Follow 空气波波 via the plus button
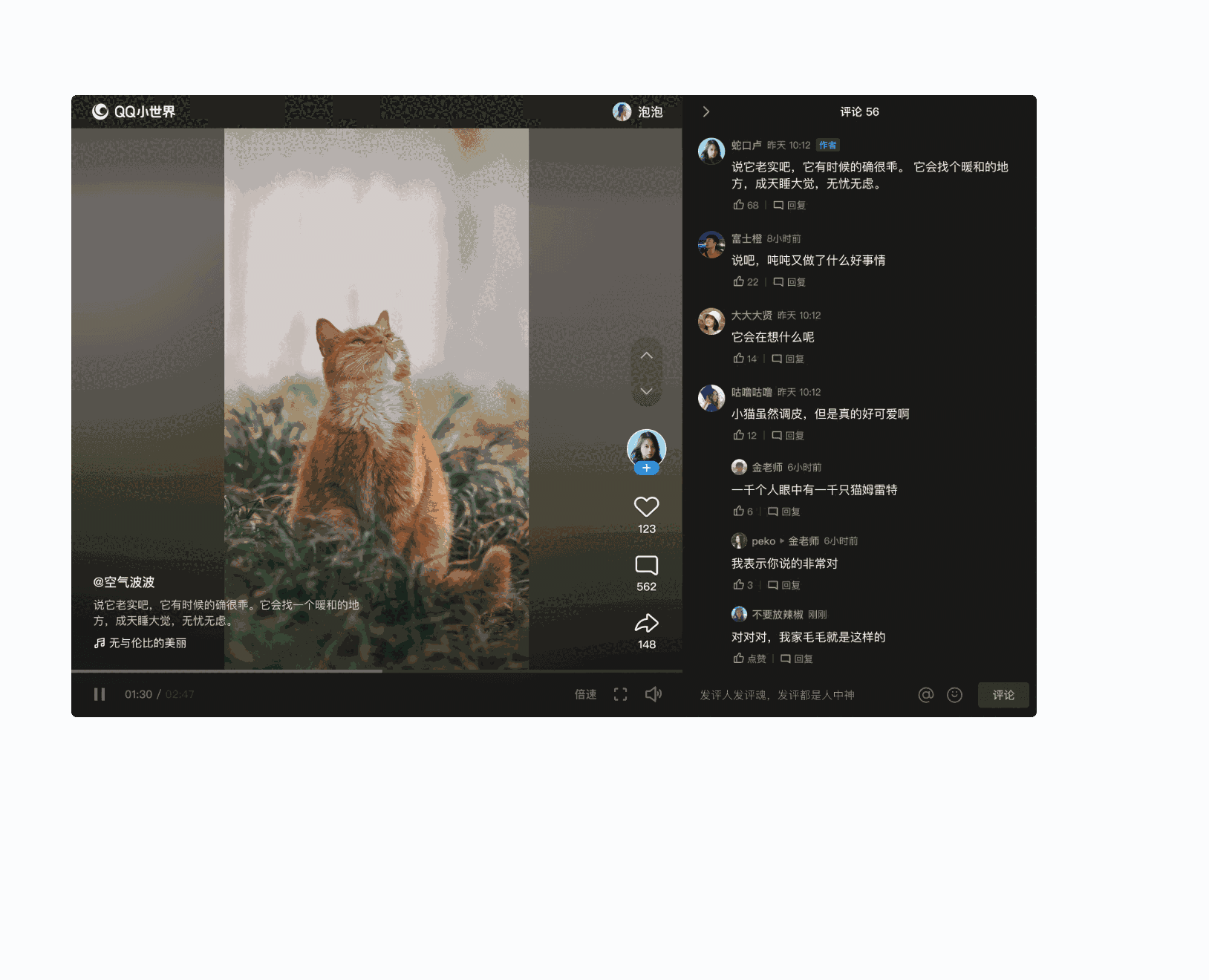The height and width of the screenshot is (980, 1209). click(x=646, y=468)
